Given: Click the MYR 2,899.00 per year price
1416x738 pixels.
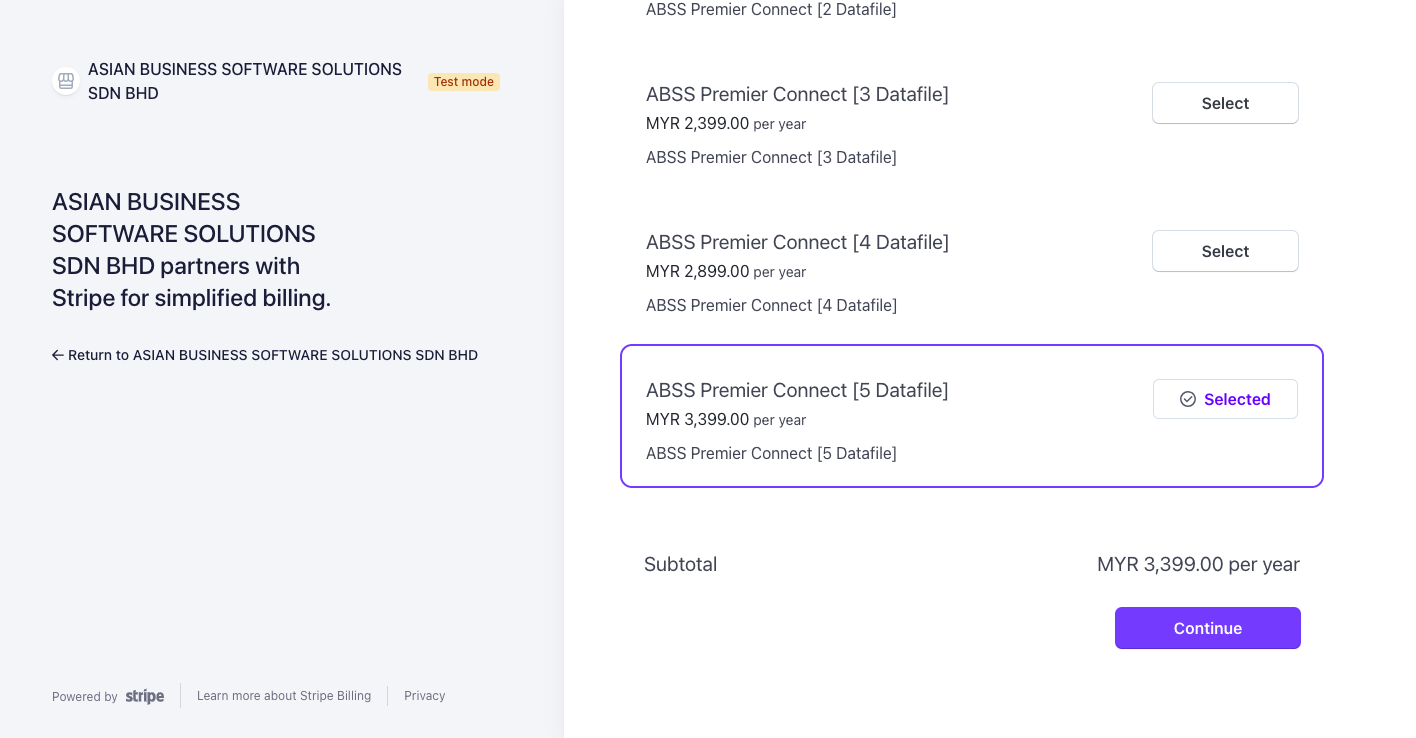Looking at the screenshot, I should click(726, 272).
